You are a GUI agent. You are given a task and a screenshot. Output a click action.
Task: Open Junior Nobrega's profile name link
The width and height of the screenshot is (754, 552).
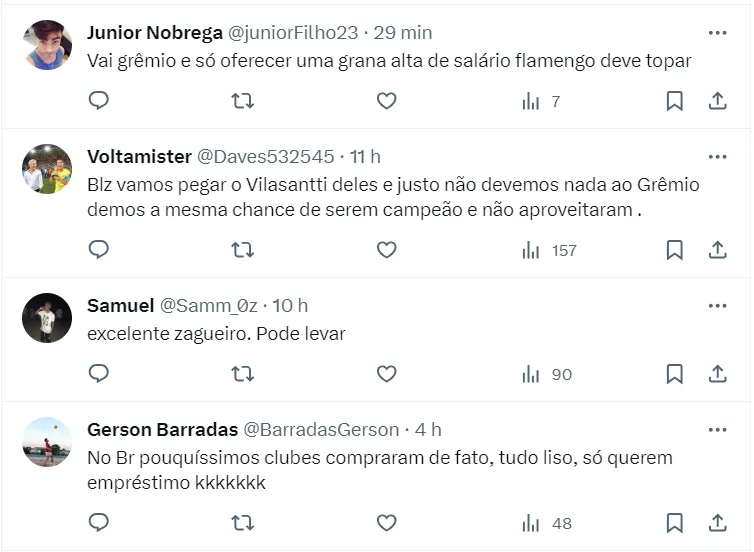pyautogui.click(x=155, y=32)
